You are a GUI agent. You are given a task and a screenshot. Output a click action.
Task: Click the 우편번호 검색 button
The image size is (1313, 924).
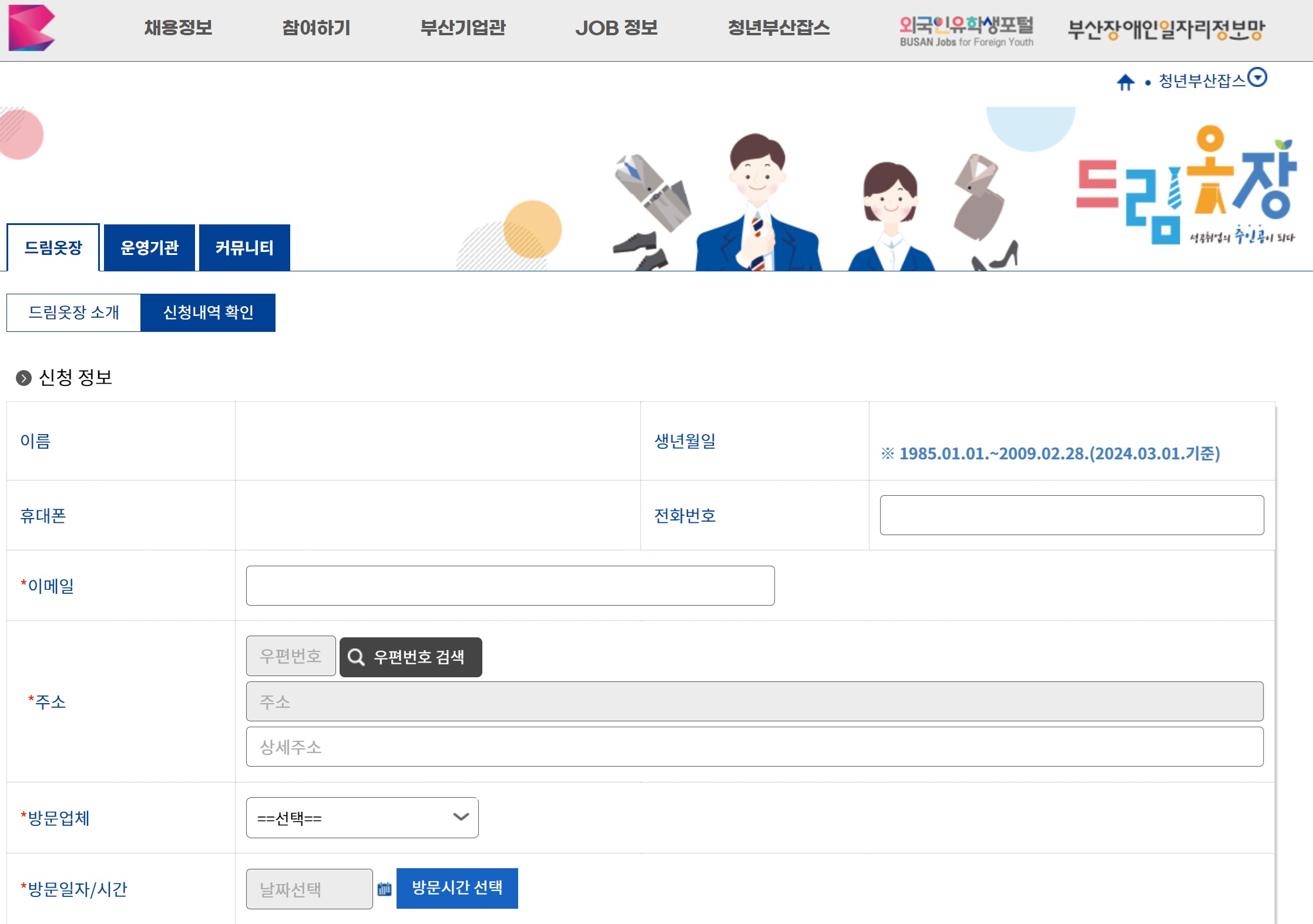411,657
